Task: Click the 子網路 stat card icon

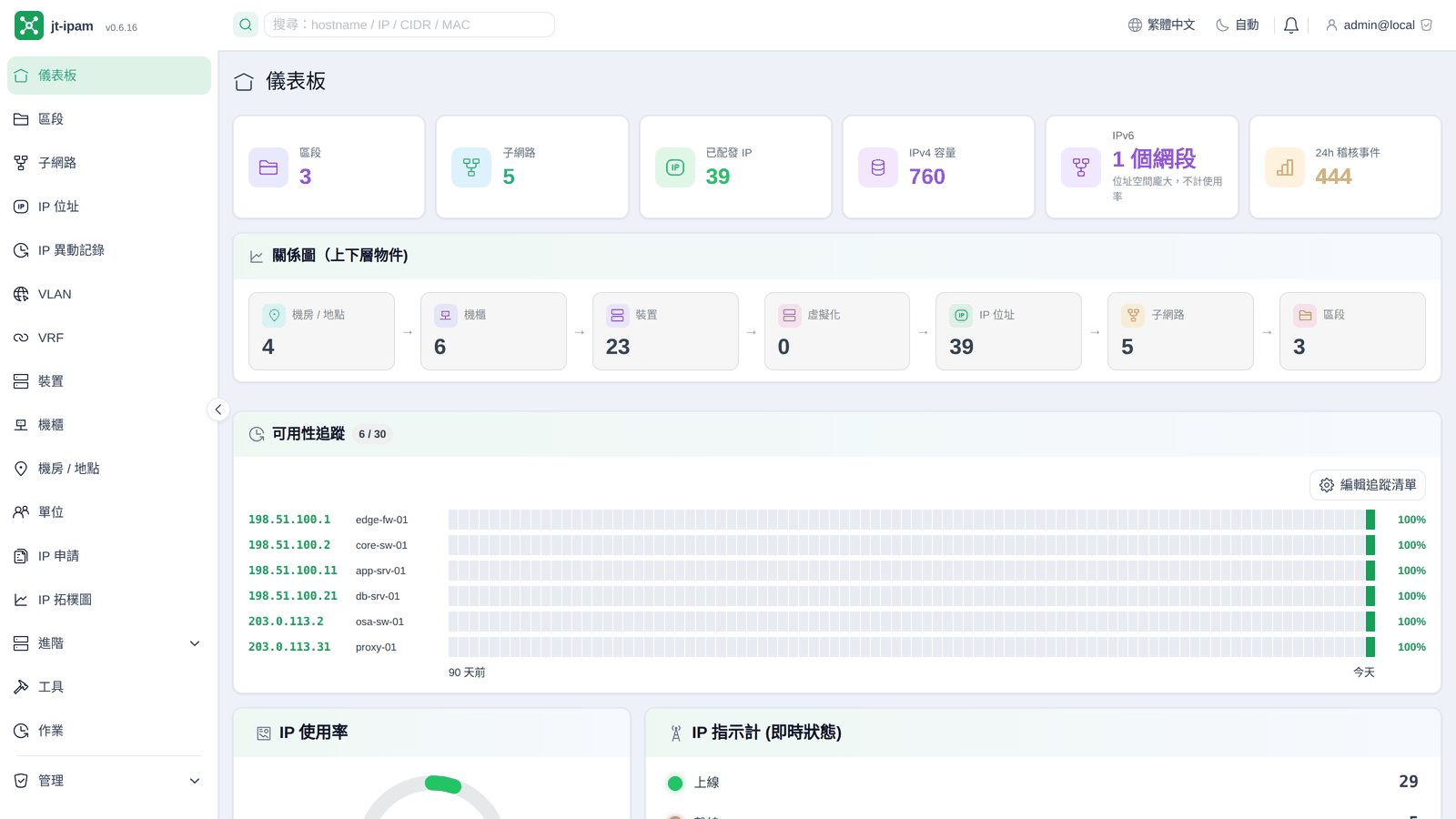Action: [x=471, y=167]
